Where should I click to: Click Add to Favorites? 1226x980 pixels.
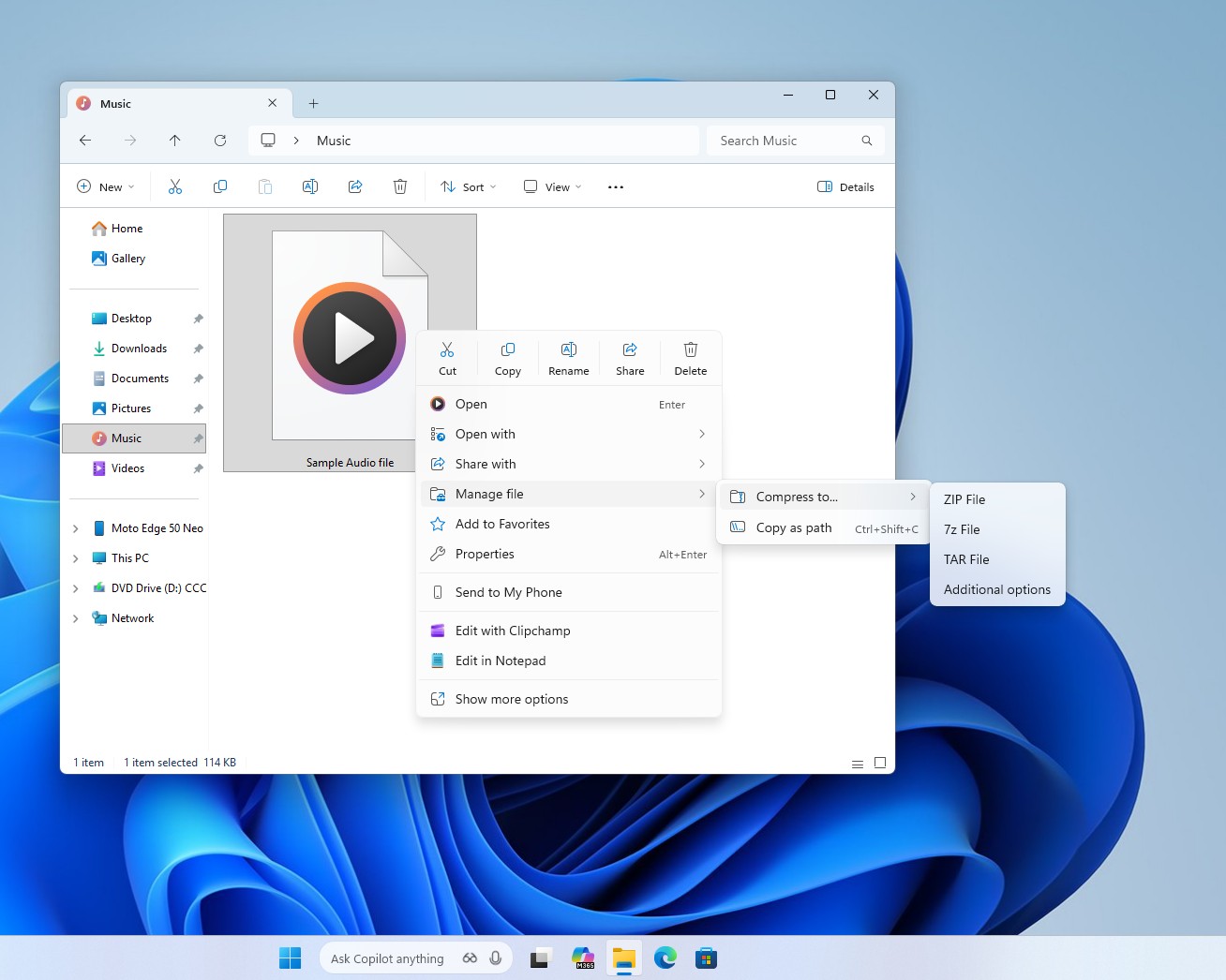(x=502, y=524)
